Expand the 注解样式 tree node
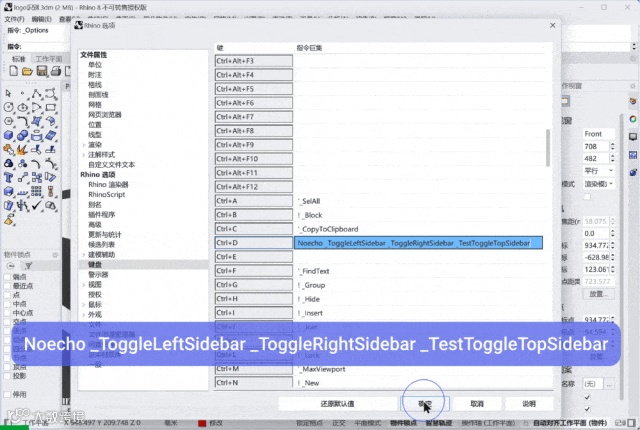Screen dimensions: 640x430 (x=84, y=155)
